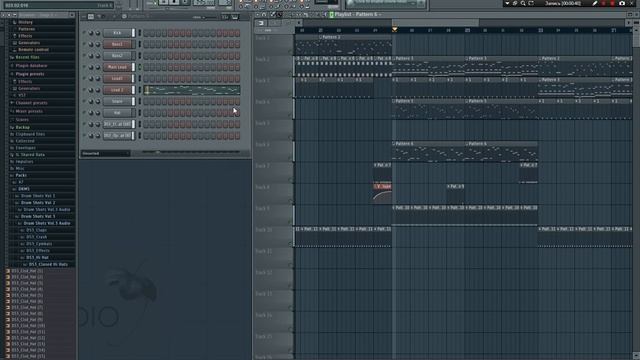Open Mixer presets in the browser
Image resolution: width=640 pixels, height=360 pixels.
tap(29, 111)
